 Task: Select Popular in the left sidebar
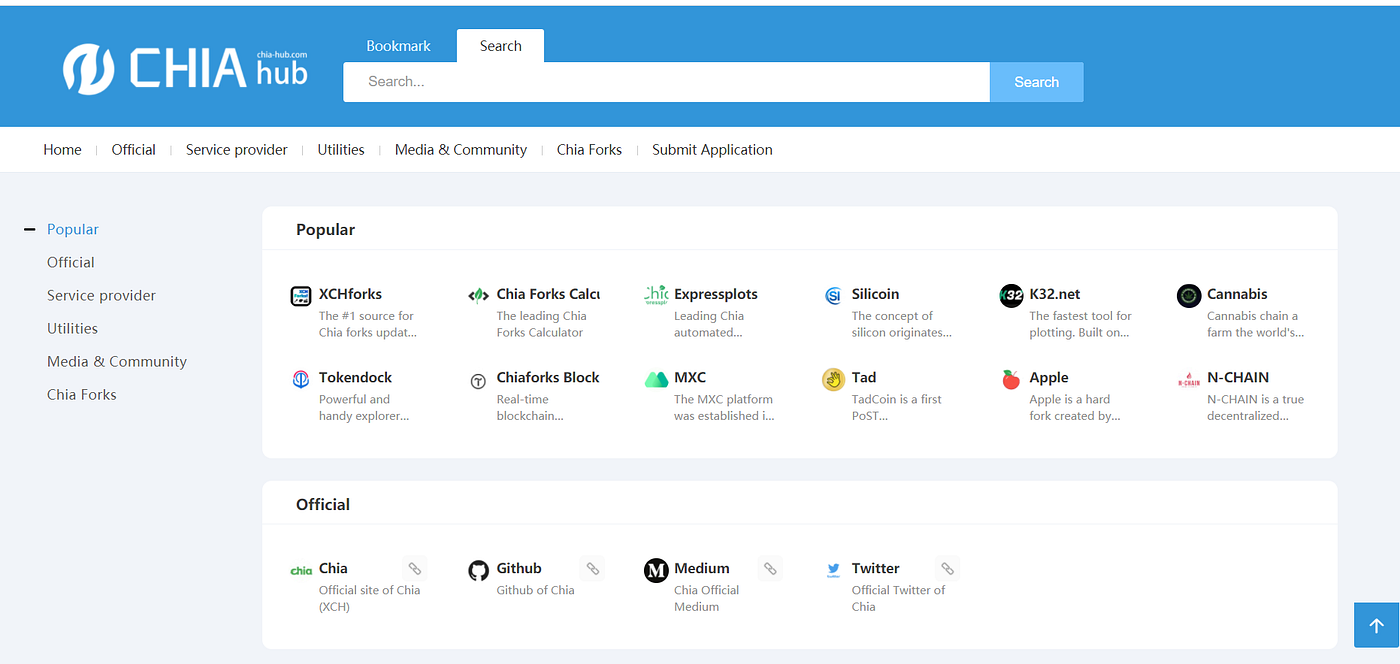click(73, 229)
